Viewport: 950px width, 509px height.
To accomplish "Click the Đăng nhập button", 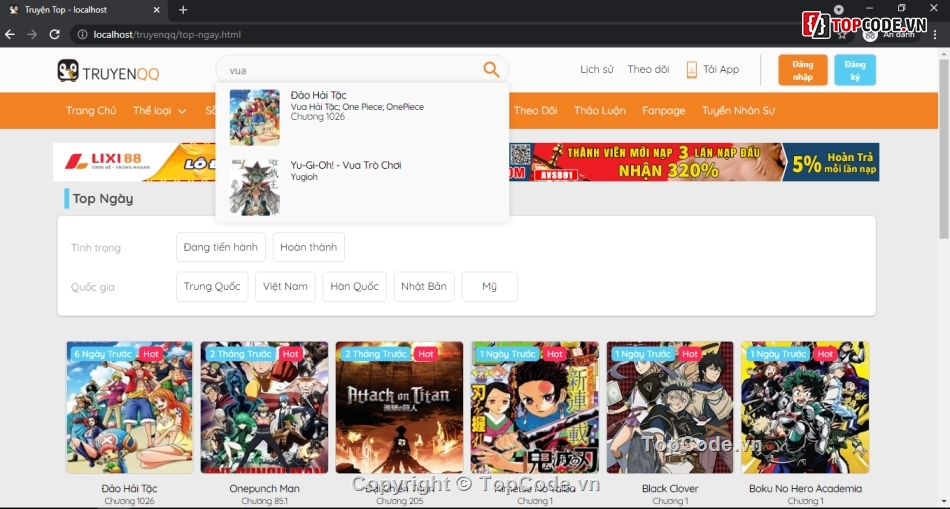I will 802,70.
